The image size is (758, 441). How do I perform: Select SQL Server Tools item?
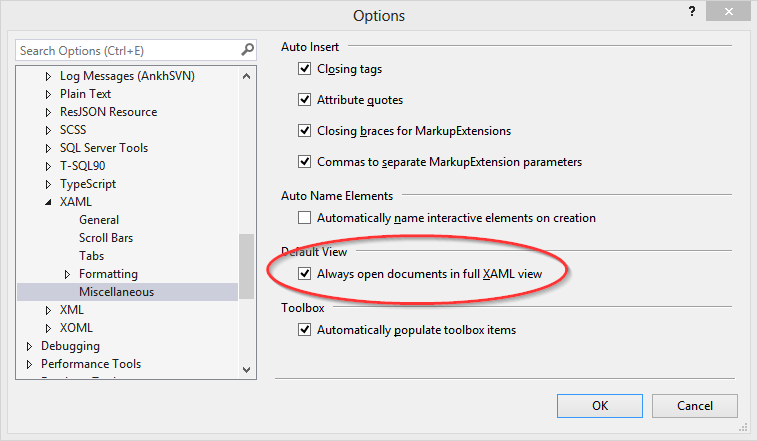click(104, 148)
